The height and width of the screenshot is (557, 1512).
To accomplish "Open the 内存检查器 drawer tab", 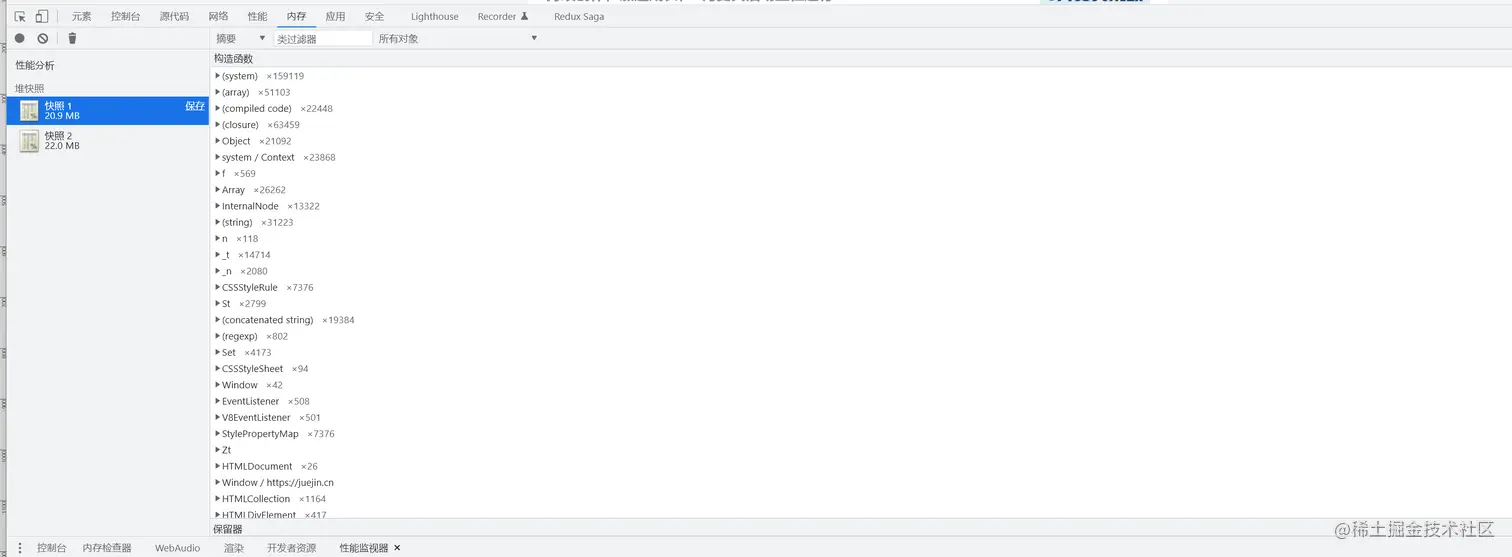I will (107, 548).
